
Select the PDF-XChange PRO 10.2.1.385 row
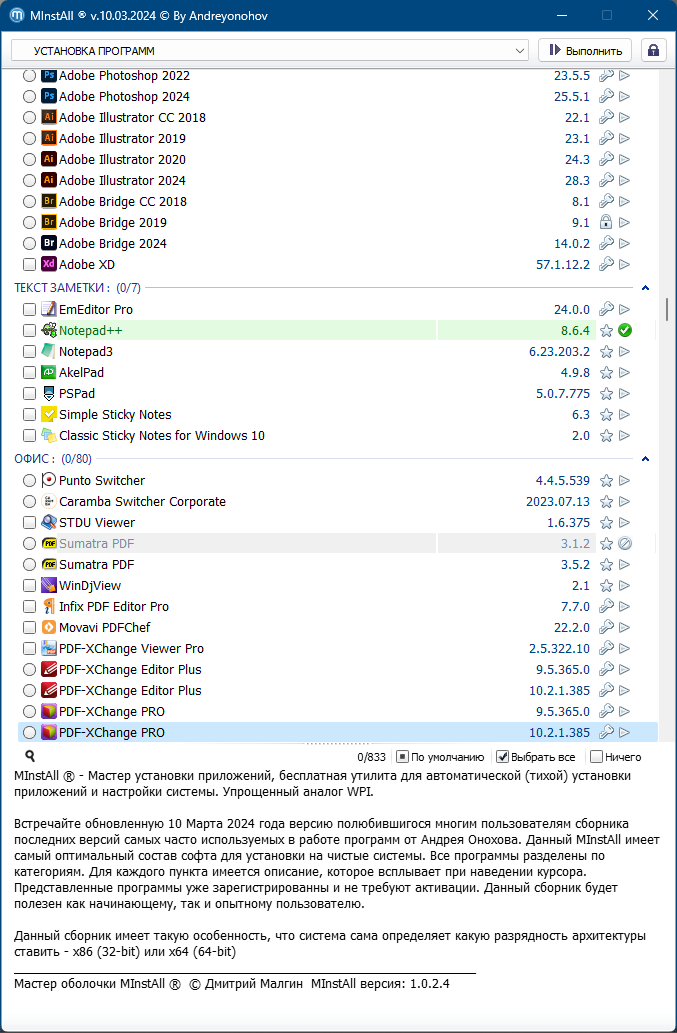click(300, 733)
